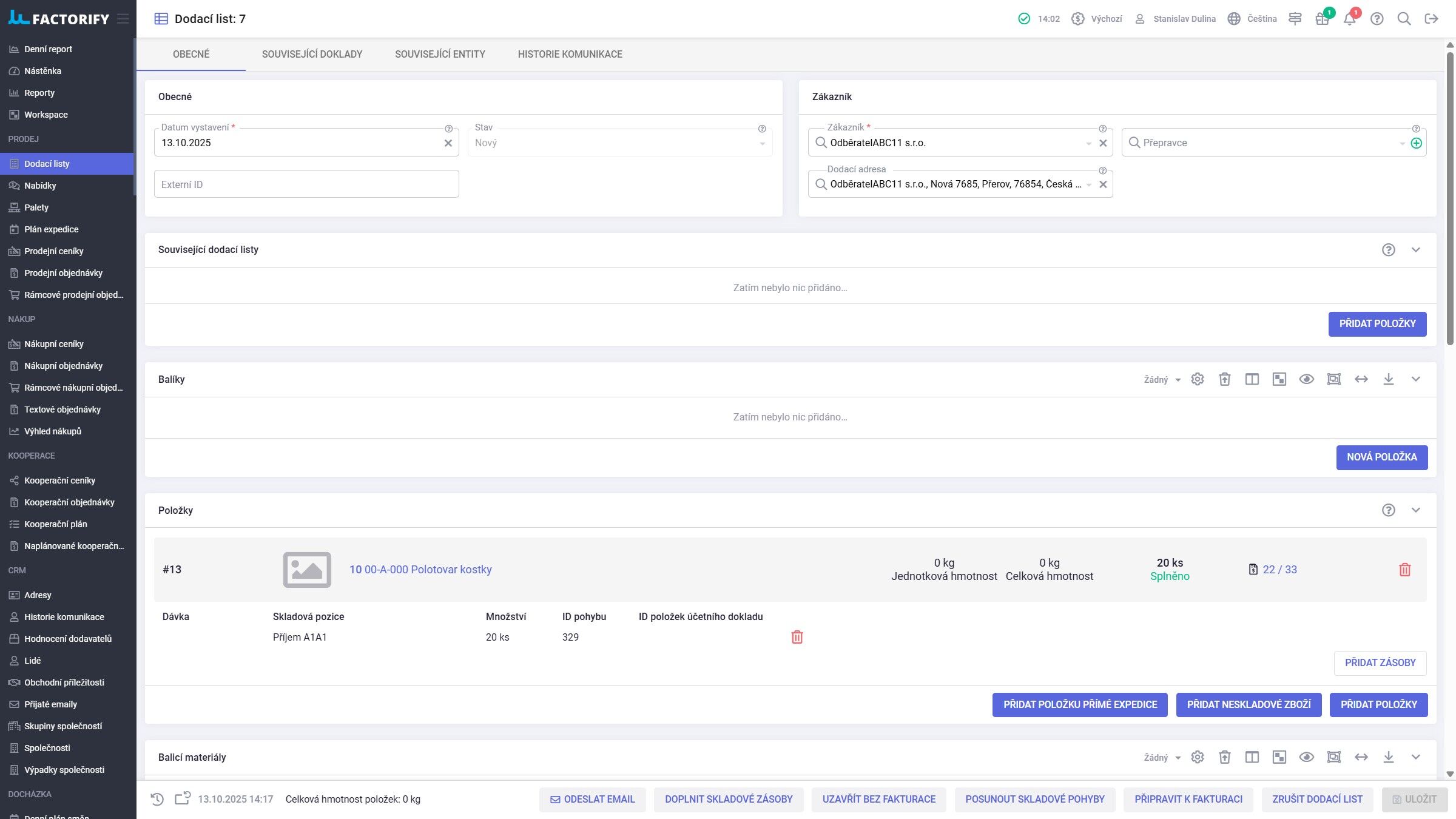
Task: Switch to Související doklady tab
Action: pos(312,54)
